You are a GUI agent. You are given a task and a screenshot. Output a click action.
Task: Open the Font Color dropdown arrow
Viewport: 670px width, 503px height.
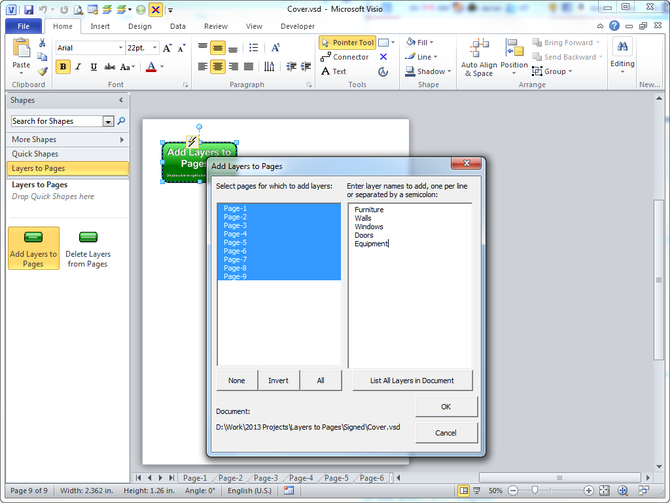(162, 67)
